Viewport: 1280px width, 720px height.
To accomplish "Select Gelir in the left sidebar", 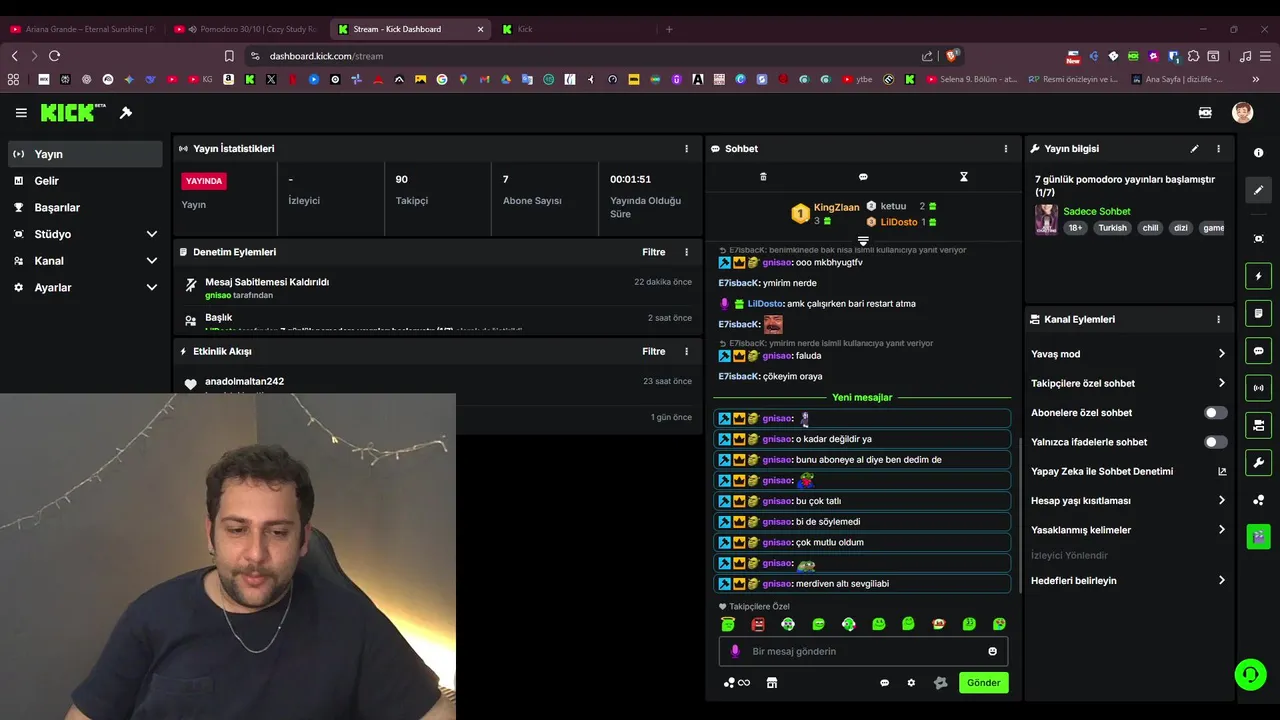I will point(85,181).
